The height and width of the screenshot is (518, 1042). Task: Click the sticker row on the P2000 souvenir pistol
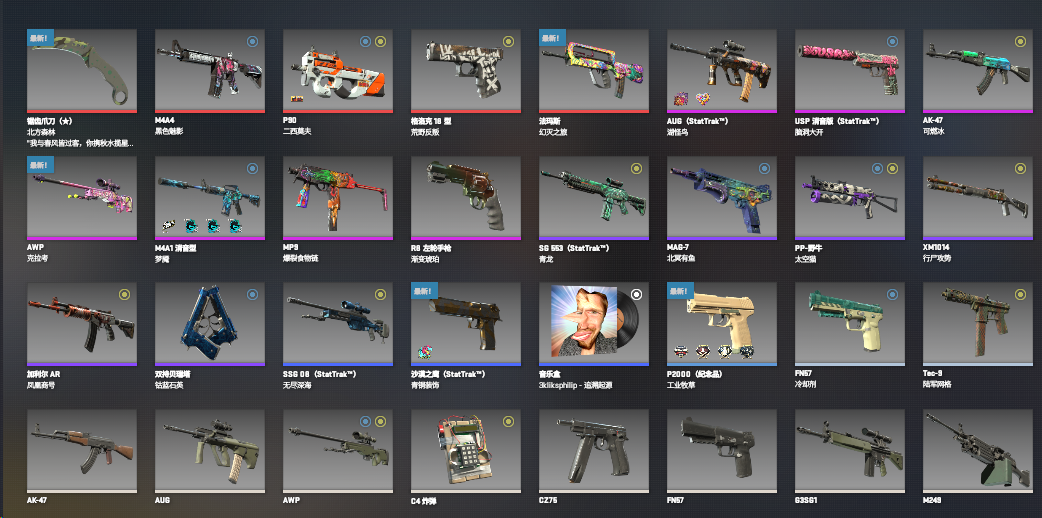[x=712, y=352]
